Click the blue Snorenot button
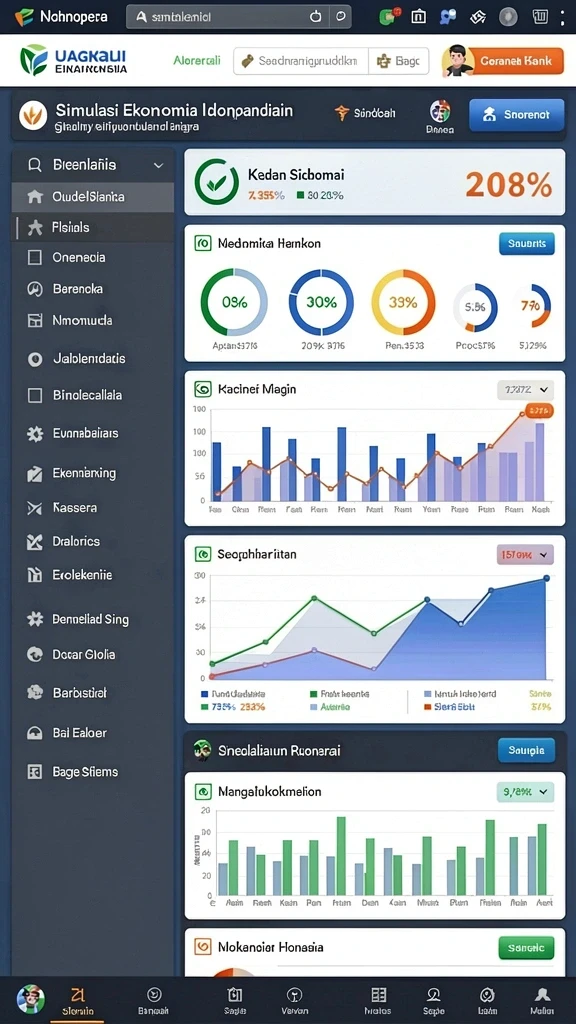The width and height of the screenshot is (576, 1024). tap(517, 115)
